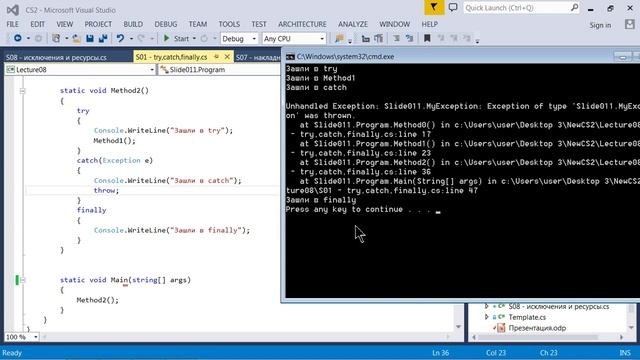Screen dimensions: 640x360
Task: Click the Refresh icon next to Start
Action: (204, 38)
